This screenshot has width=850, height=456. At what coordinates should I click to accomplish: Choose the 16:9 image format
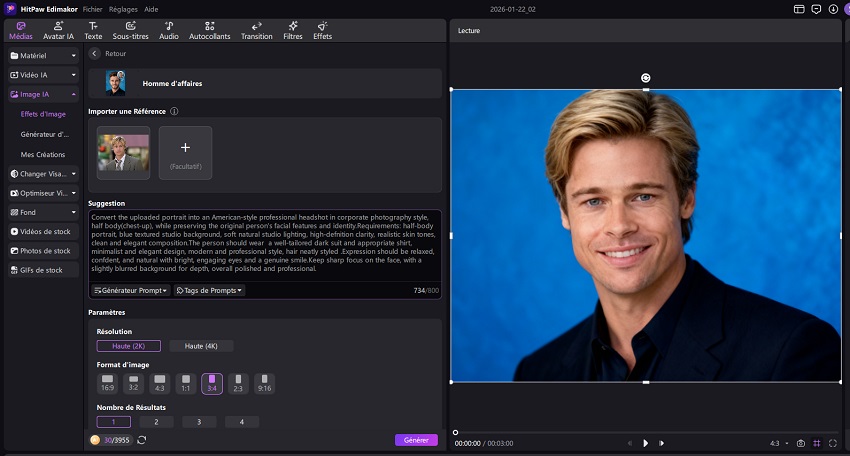[x=108, y=382]
